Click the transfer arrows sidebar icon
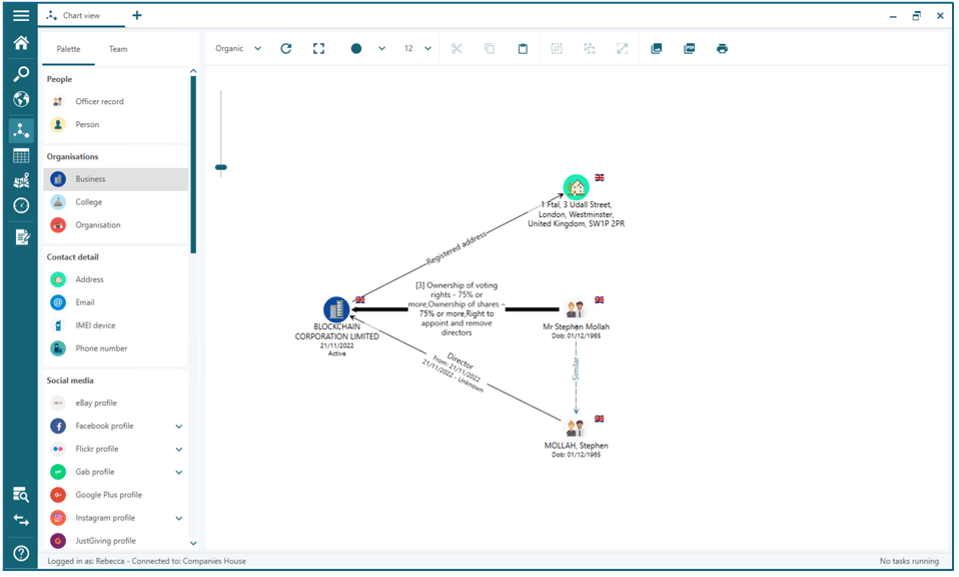The image size is (959, 577). tap(21, 520)
